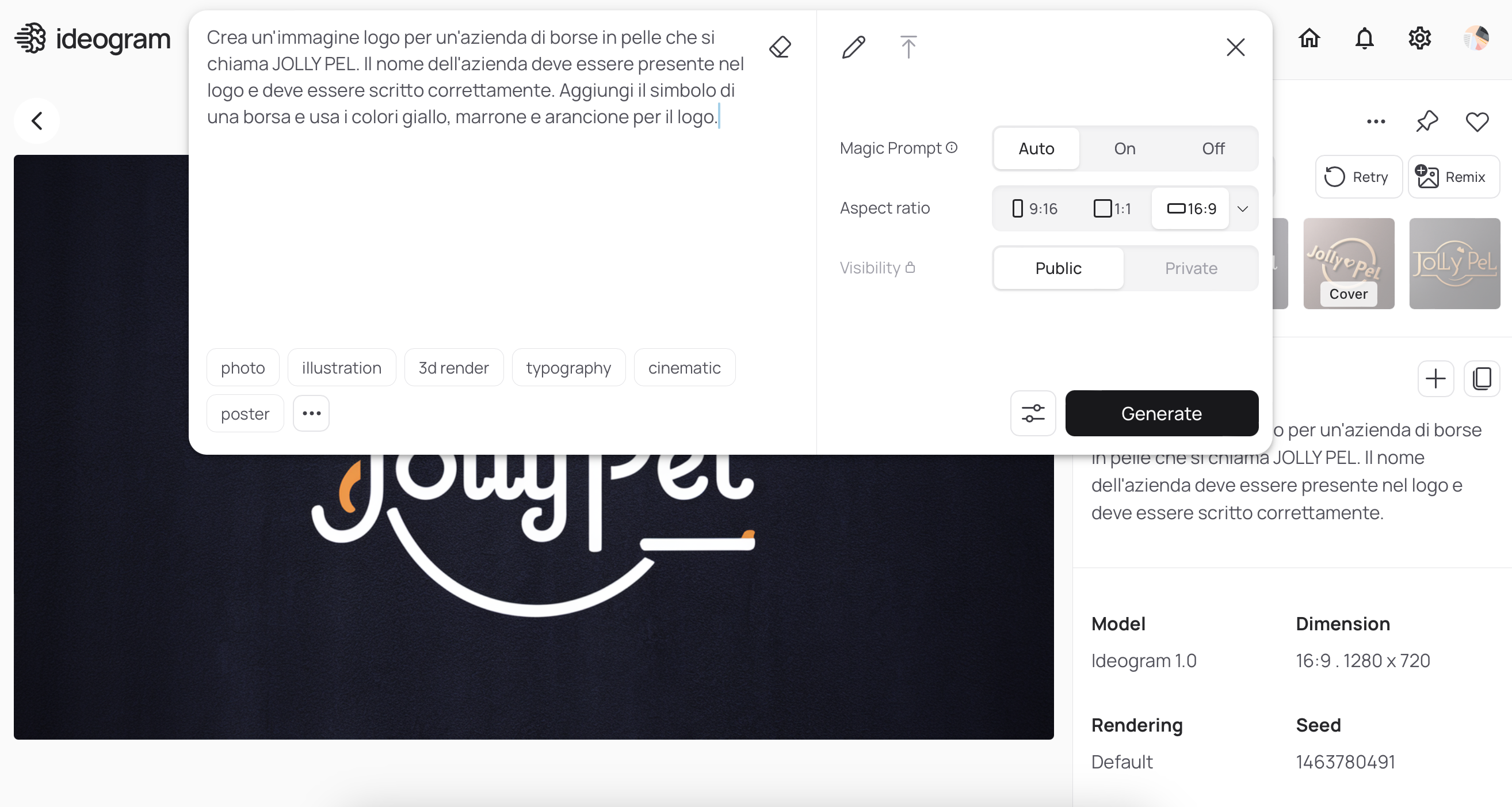Select the 1:1 aspect ratio tab
The width and height of the screenshot is (1512, 807).
pyautogui.click(x=1113, y=208)
